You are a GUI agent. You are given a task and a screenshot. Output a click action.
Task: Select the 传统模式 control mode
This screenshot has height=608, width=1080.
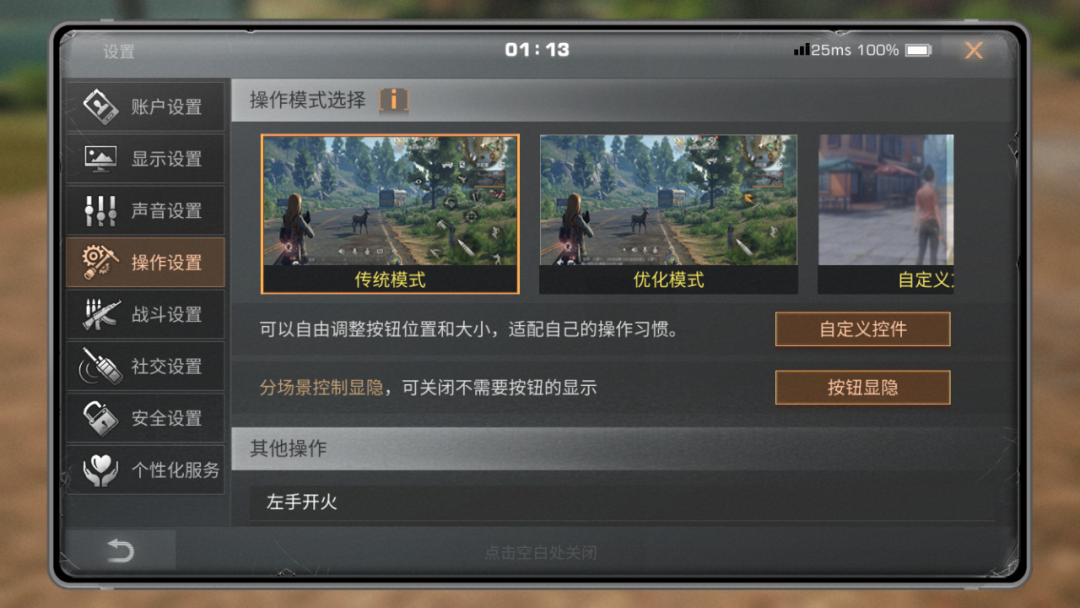click(390, 214)
